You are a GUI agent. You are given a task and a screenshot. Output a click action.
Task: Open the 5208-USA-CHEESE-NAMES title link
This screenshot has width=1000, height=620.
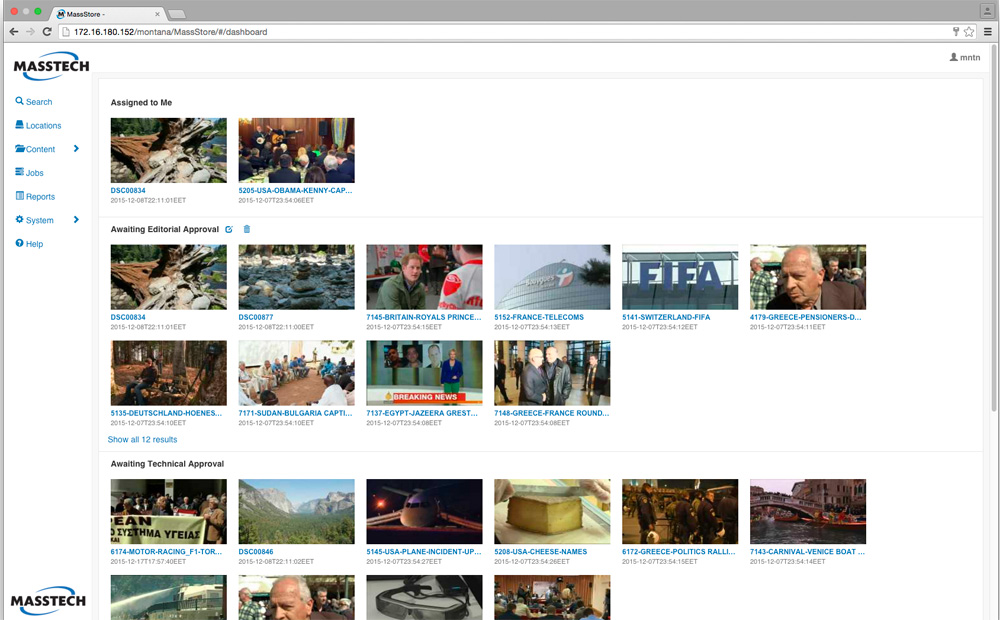(541, 552)
